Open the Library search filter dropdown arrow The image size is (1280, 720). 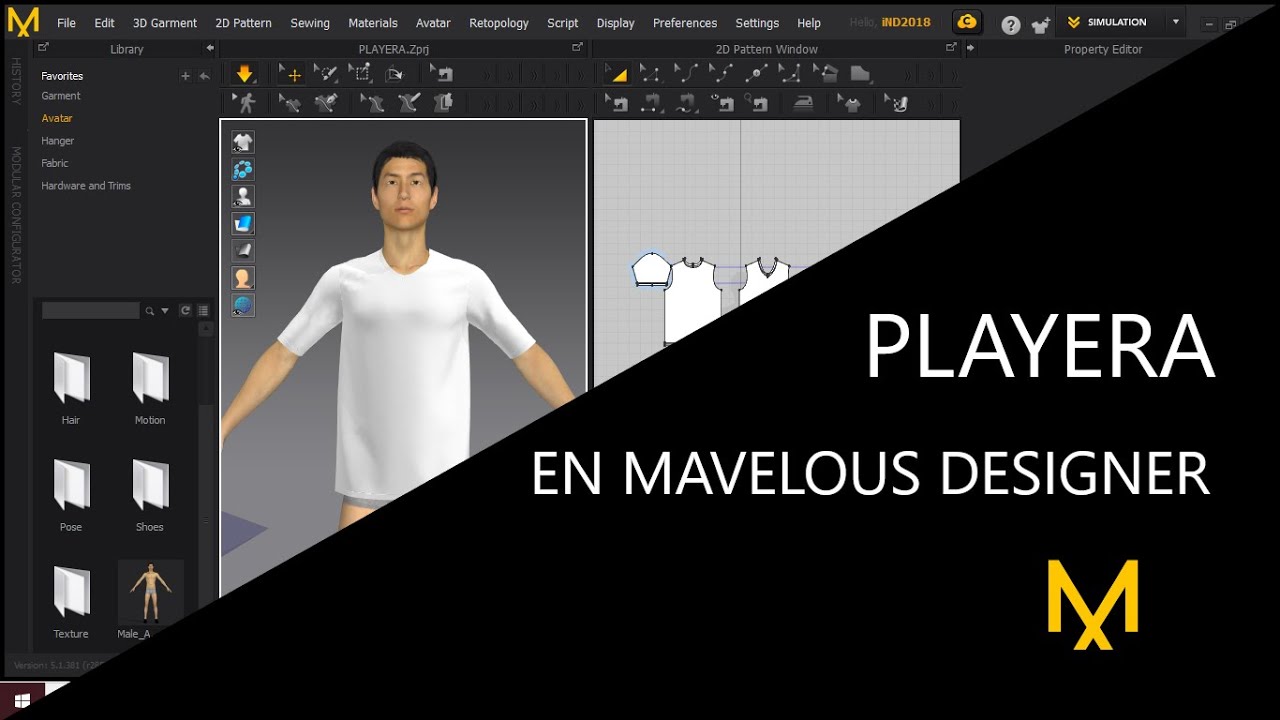(165, 311)
